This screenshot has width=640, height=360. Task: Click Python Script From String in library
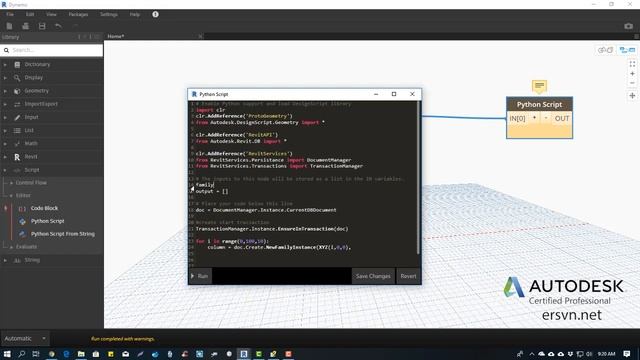(62, 234)
